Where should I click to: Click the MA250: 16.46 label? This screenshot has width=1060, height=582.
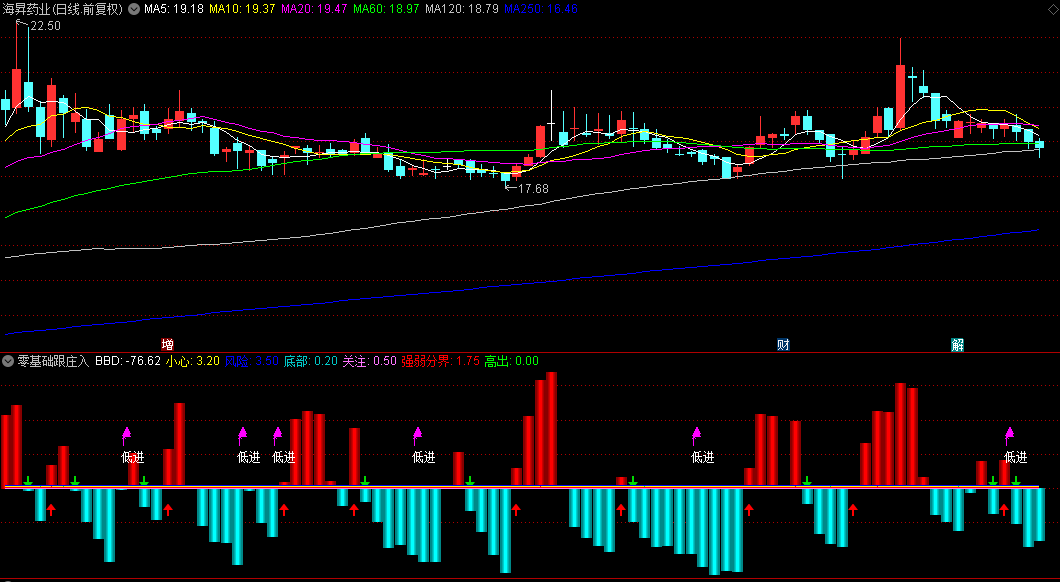541,9
